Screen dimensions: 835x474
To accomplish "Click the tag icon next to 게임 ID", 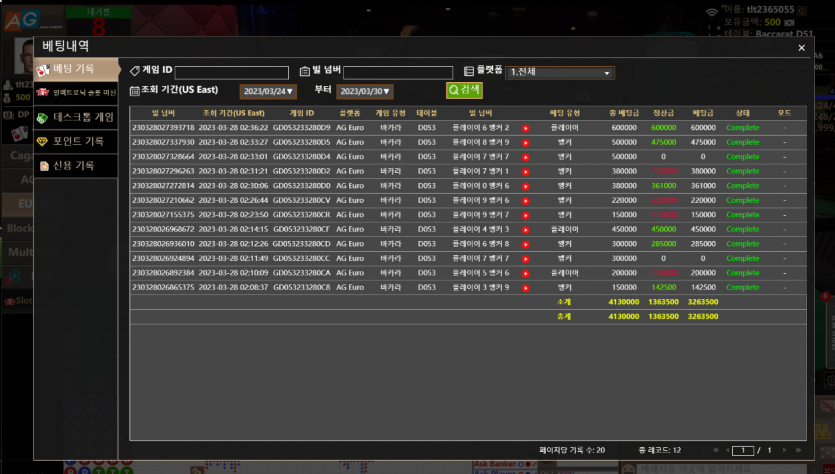I will coord(135,70).
